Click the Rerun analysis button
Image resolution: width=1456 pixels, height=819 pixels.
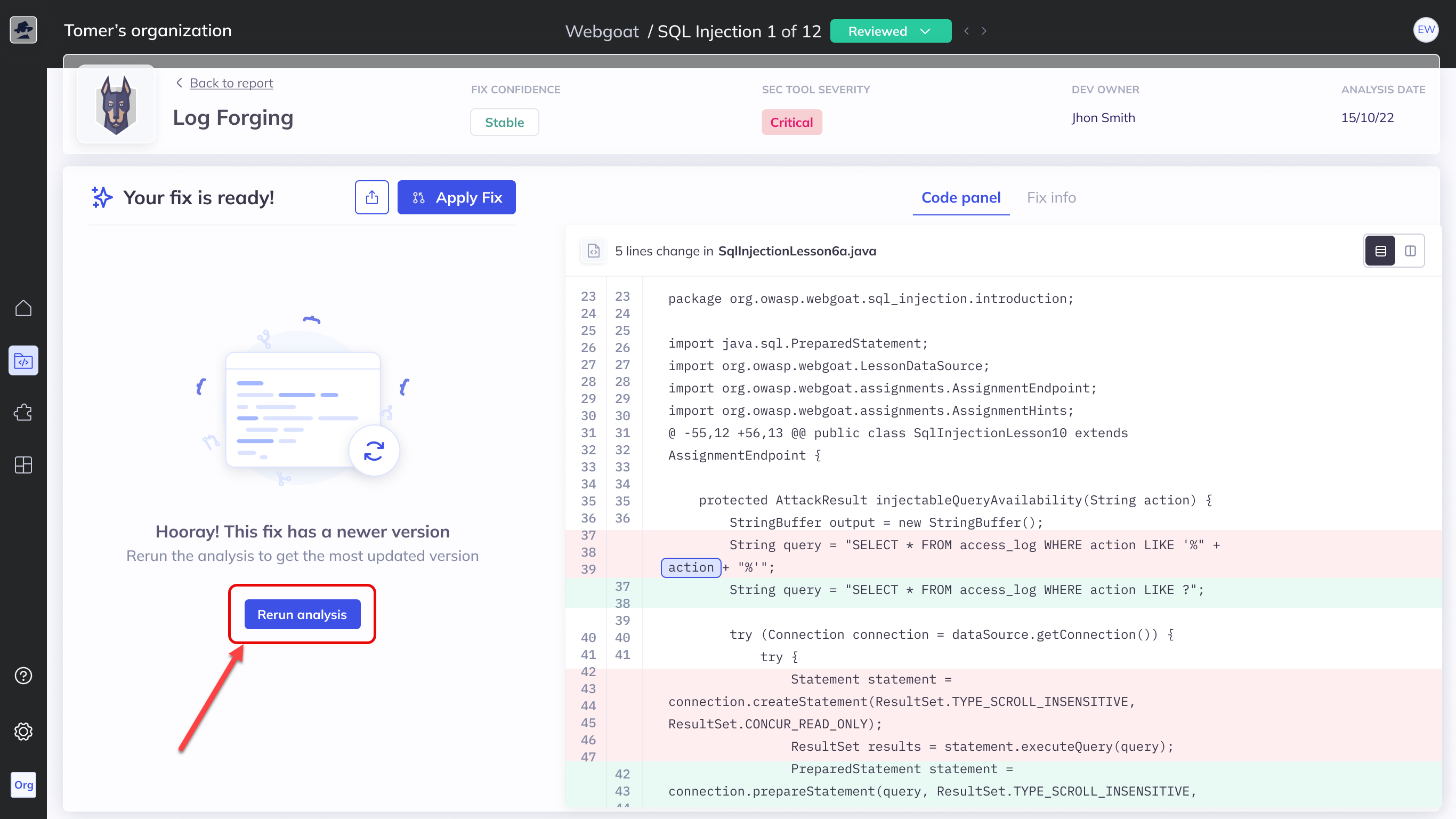coord(302,614)
